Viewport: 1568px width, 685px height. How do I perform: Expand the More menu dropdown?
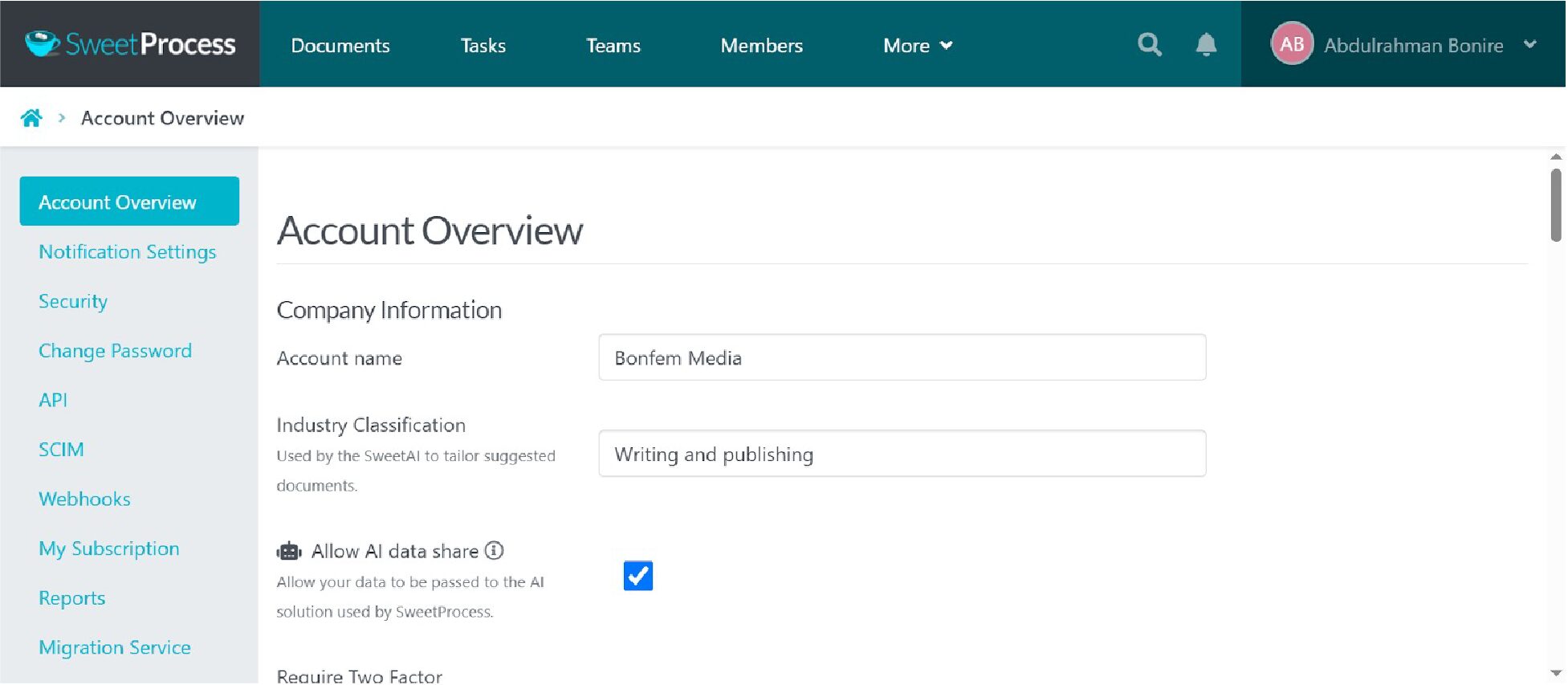click(918, 46)
